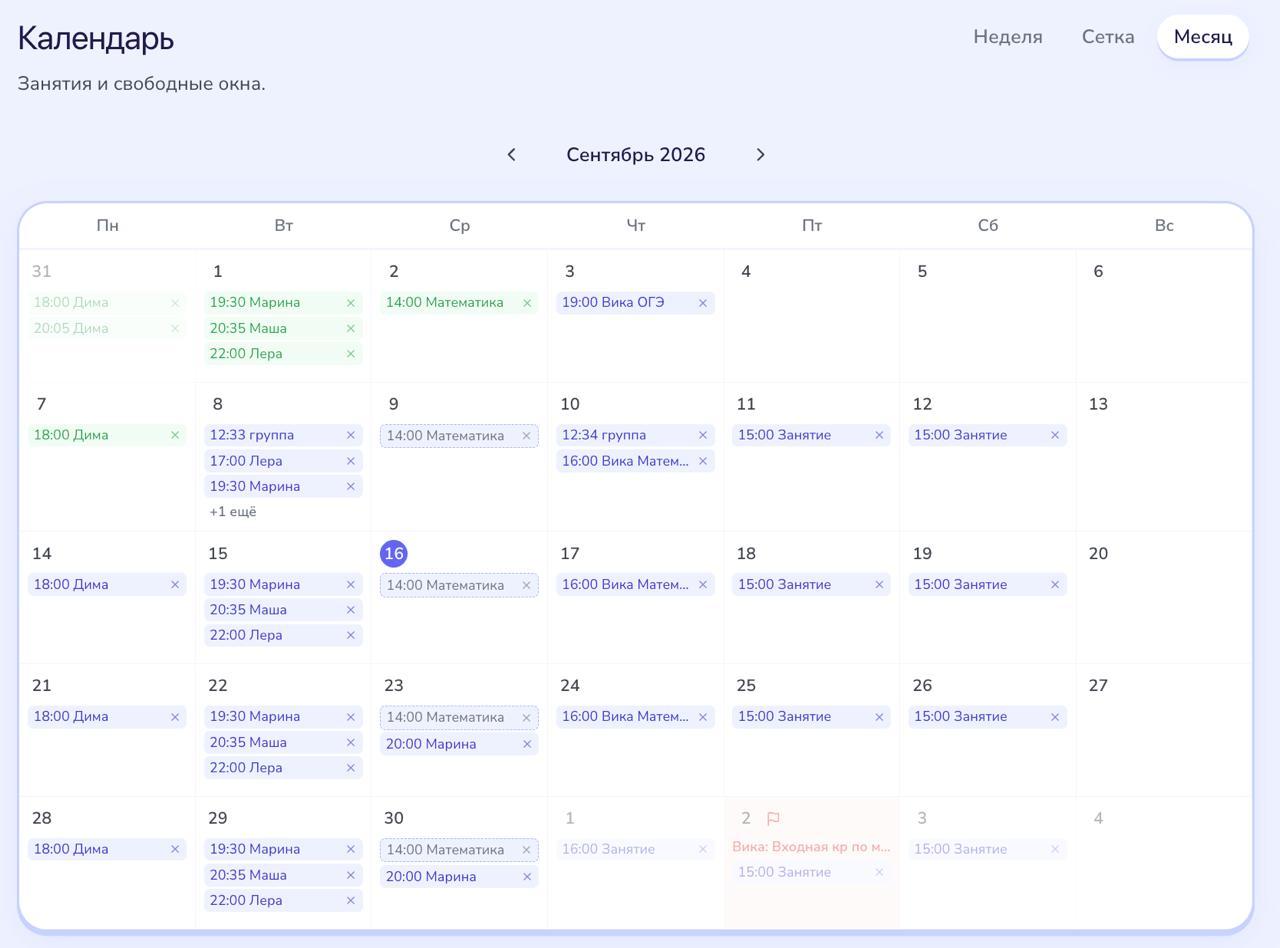The height and width of the screenshot is (948, 1280).
Task: Remove 15:00 Занятие on September 12
Action: click(1055, 435)
